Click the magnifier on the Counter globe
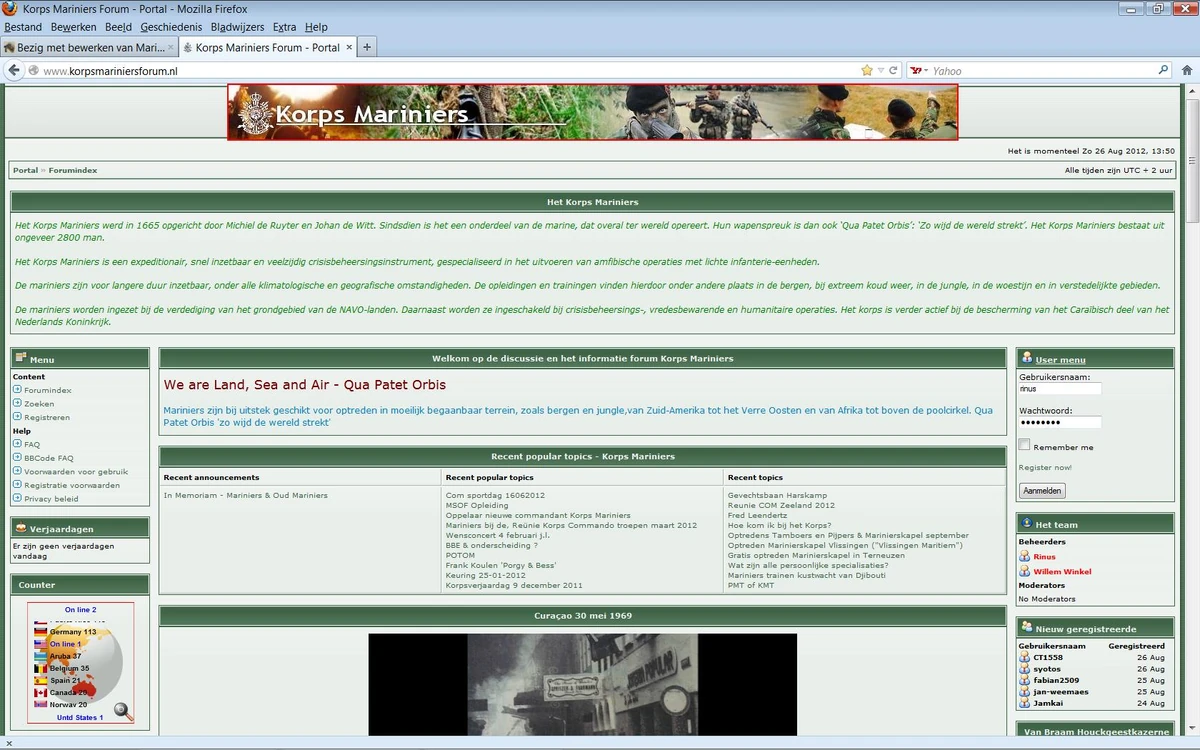1200x750 pixels. point(122,710)
